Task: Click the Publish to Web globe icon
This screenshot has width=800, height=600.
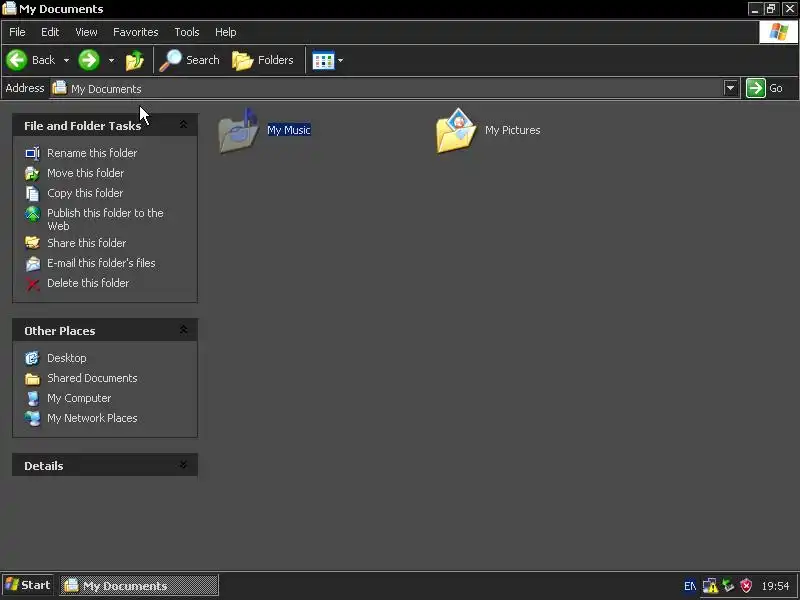Action: click(33, 214)
